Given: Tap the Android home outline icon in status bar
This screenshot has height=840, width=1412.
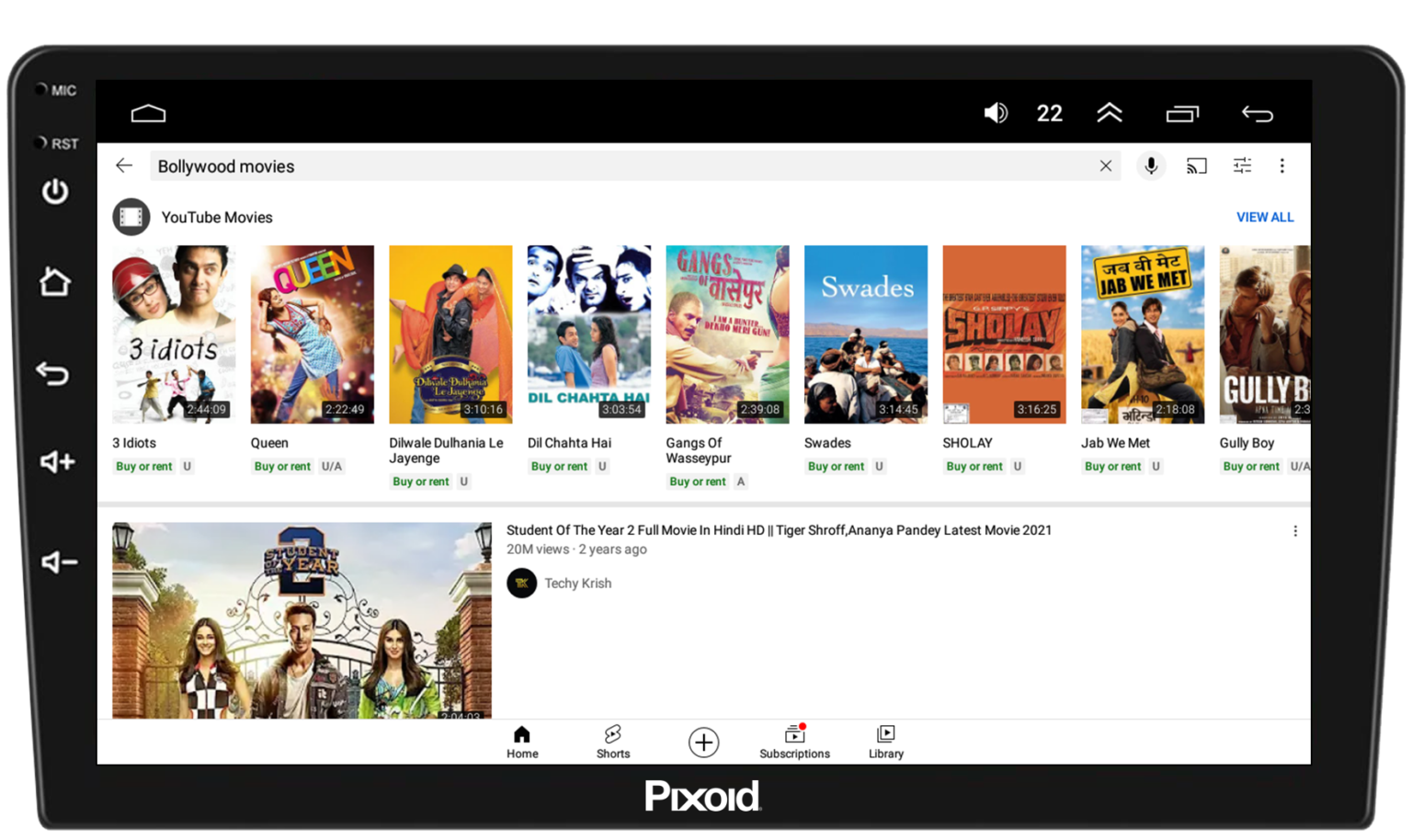Looking at the screenshot, I should point(148,113).
